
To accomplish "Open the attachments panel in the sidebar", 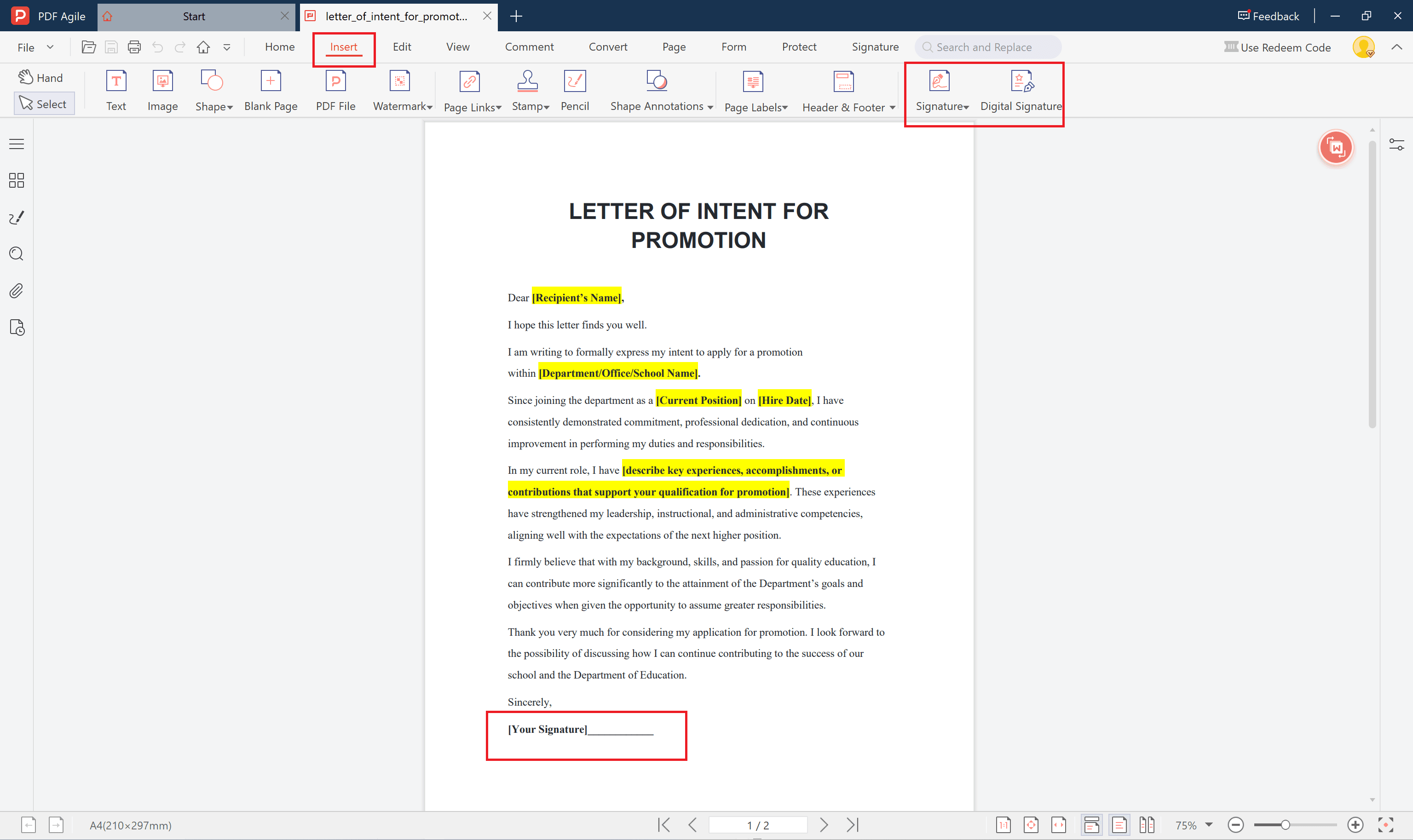I will click(x=16, y=290).
